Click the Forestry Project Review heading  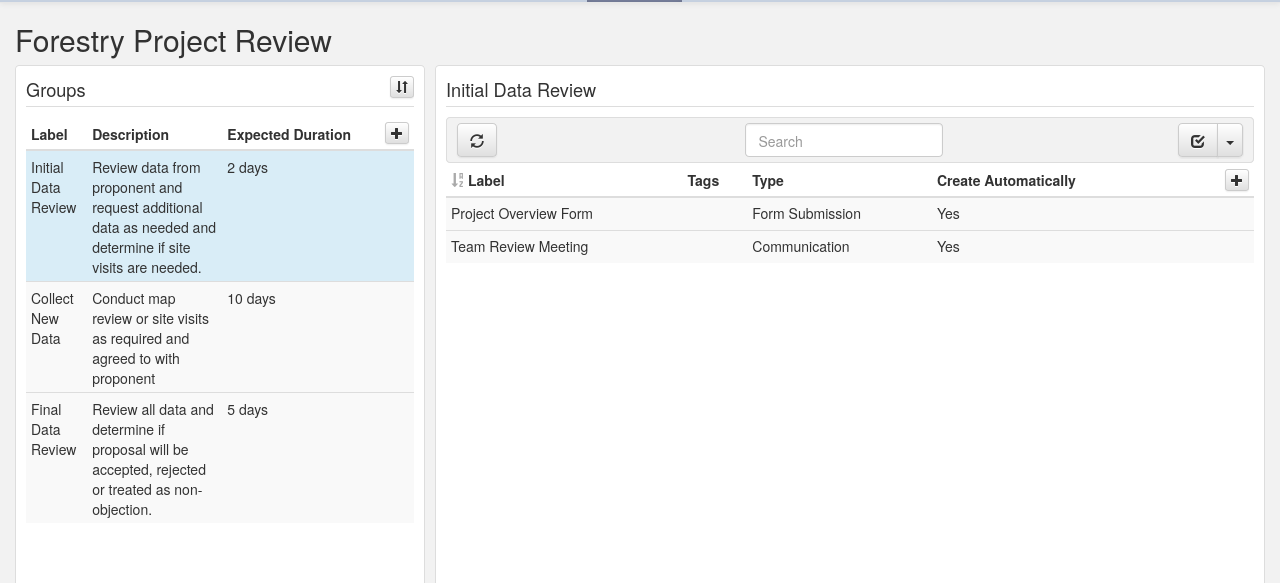pos(174,42)
